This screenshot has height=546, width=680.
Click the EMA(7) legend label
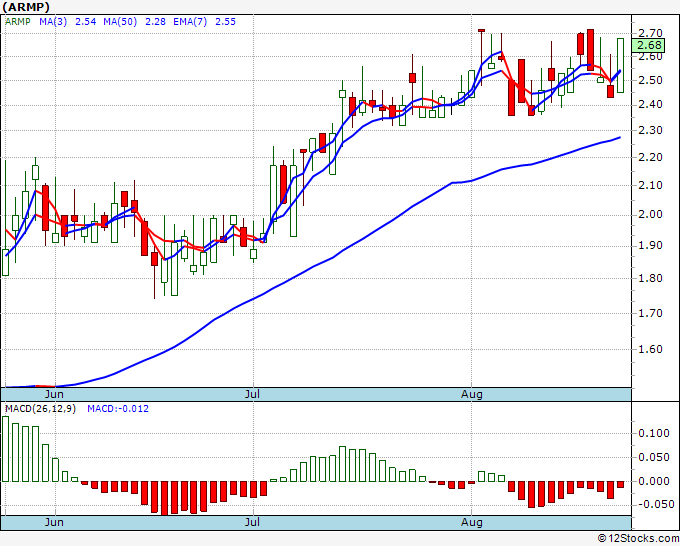pos(190,22)
